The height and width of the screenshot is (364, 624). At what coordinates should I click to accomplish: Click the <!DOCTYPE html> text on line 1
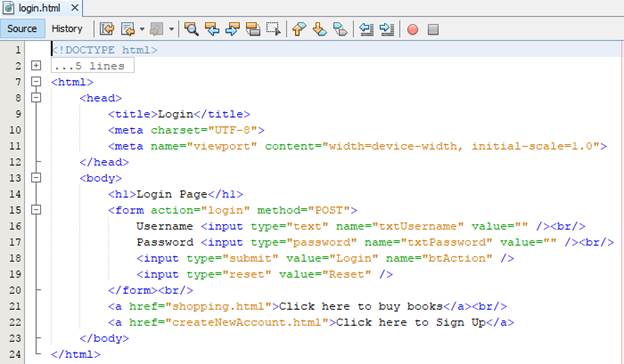click(105, 50)
